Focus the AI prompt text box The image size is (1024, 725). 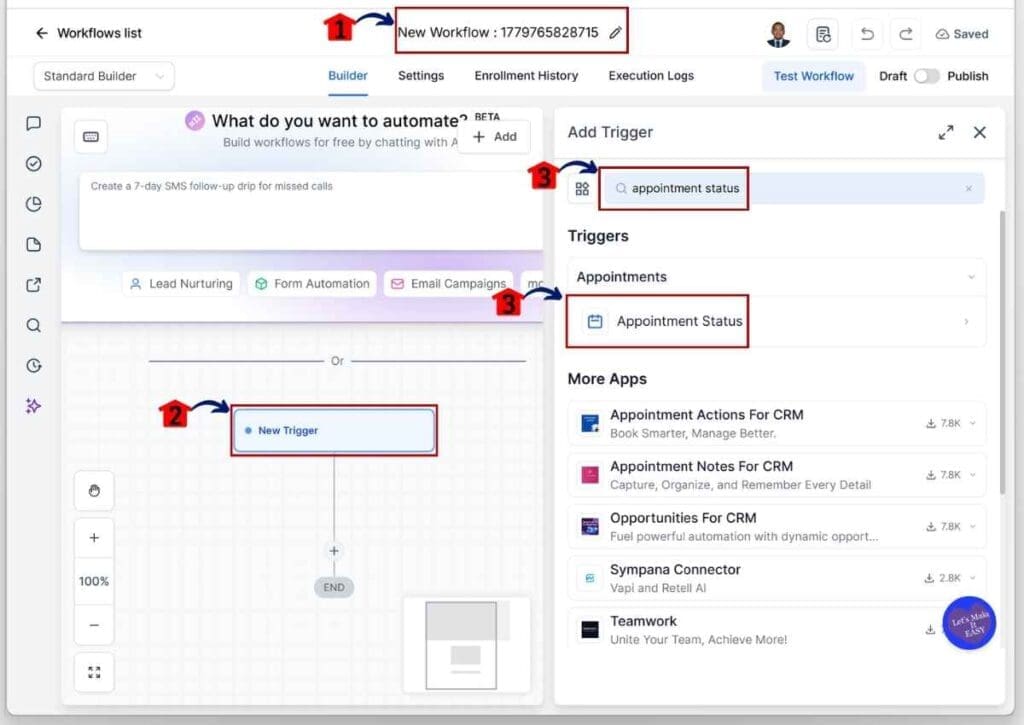pos(311,211)
